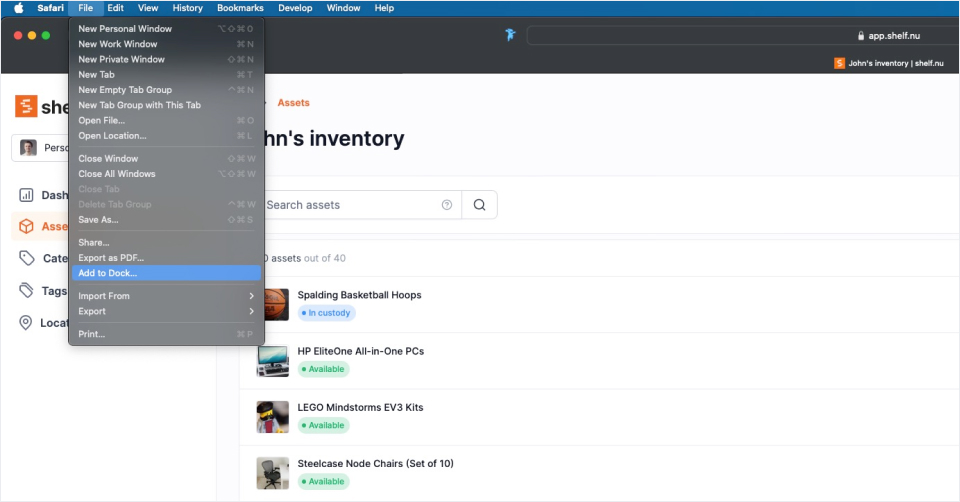Open LEGO Mindstorms EV3 Kits asset
The image size is (960, 502).
[360, 408]
